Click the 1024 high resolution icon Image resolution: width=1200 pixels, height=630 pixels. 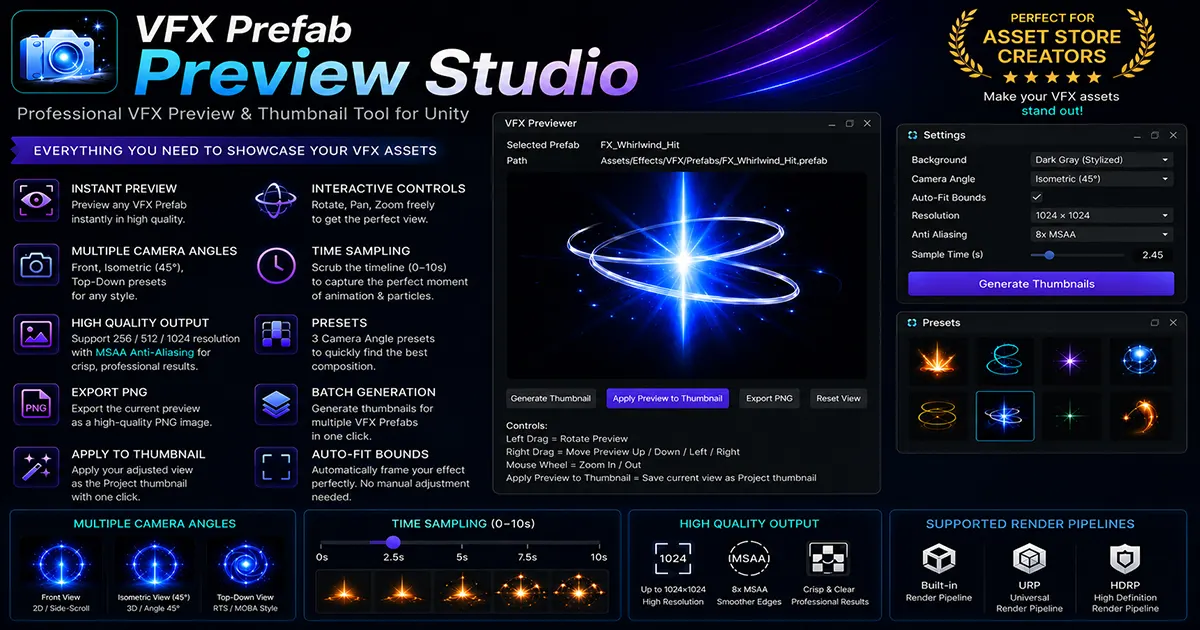pyautogui.click(x=672, y=559)
